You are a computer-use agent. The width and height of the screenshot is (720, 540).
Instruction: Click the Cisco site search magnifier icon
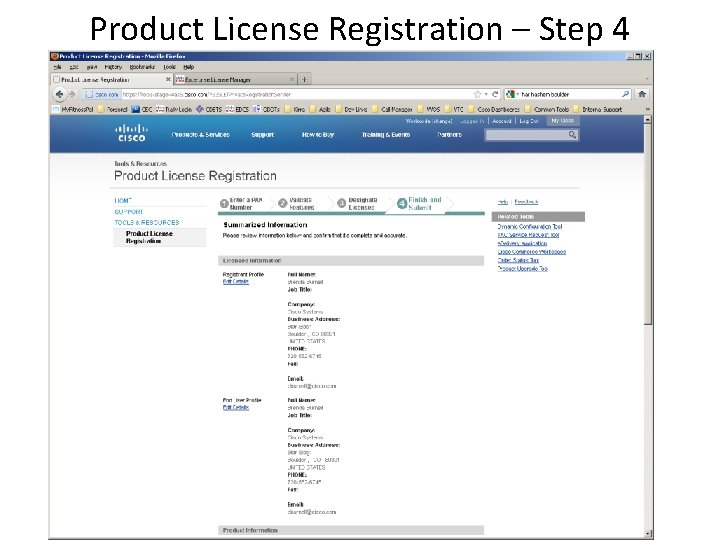[x=572, y=135]
